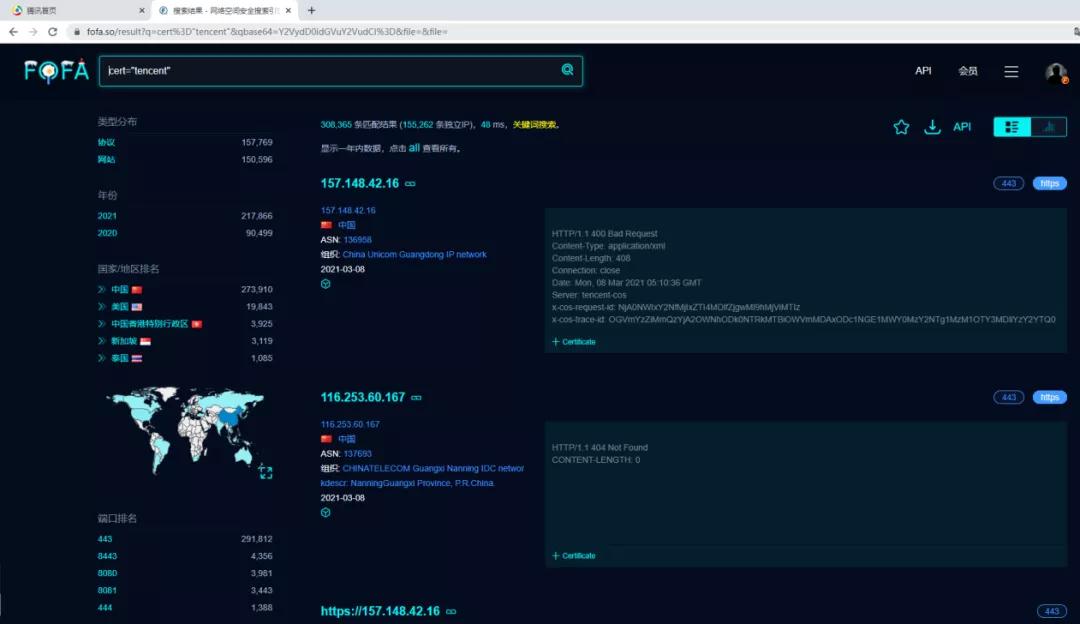This screenshot has width=1080, height=624.
Task: Filter by 协议 protocol type
Action: tap(106, 143)
